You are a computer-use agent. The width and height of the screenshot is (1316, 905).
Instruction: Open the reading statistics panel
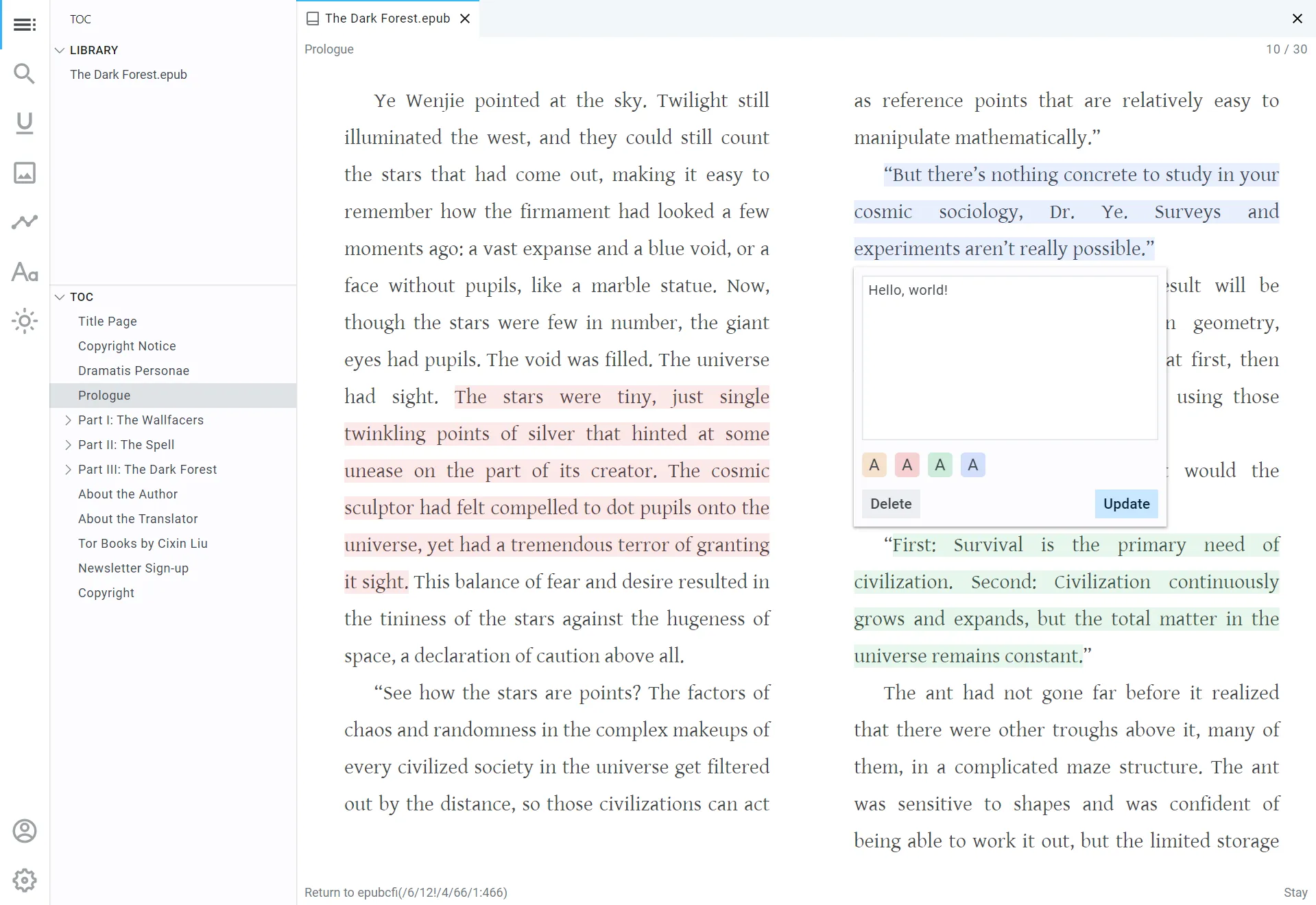(x=25, y=222)
